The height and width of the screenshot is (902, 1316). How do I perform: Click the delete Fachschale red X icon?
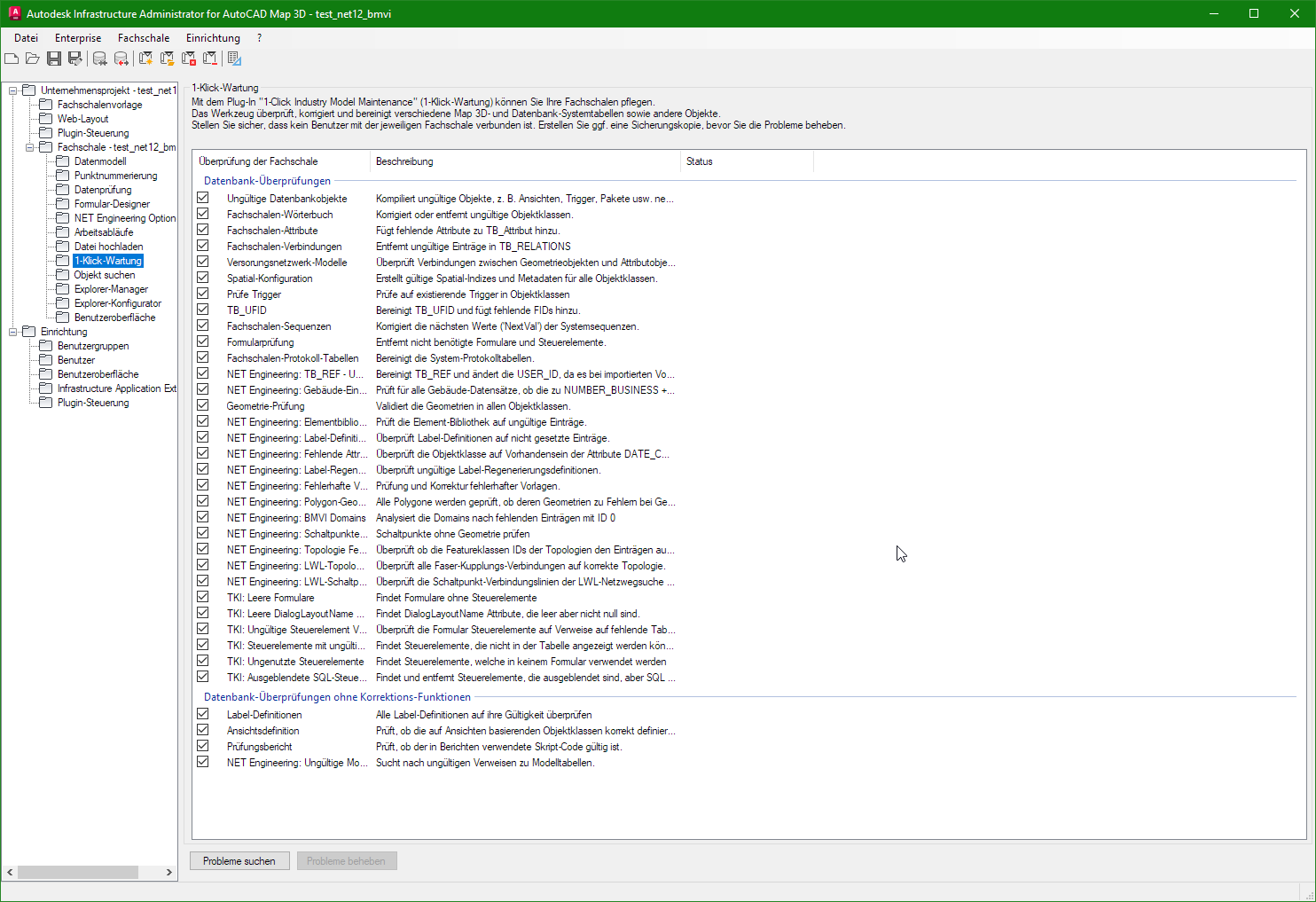coord(189,59)
